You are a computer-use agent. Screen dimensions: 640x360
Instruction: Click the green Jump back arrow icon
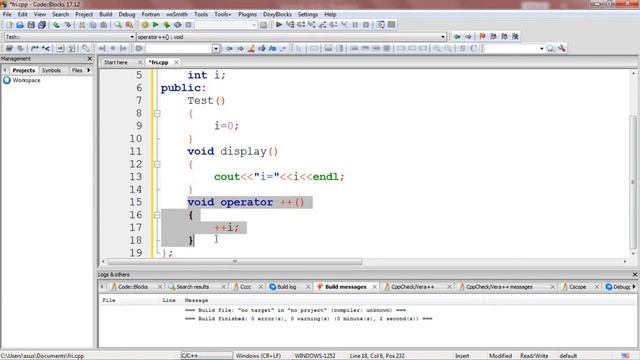click(x=457, y=37)
